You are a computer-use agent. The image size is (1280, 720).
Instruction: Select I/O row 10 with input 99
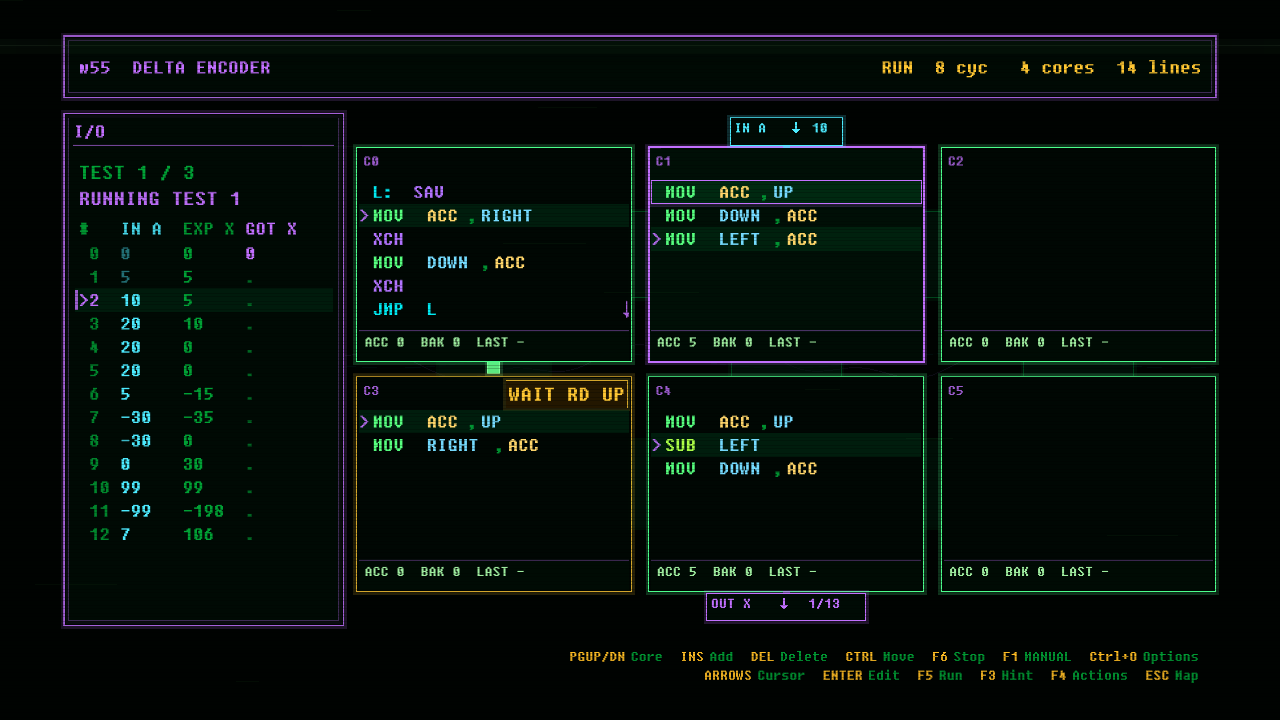(x=204, y=487)
